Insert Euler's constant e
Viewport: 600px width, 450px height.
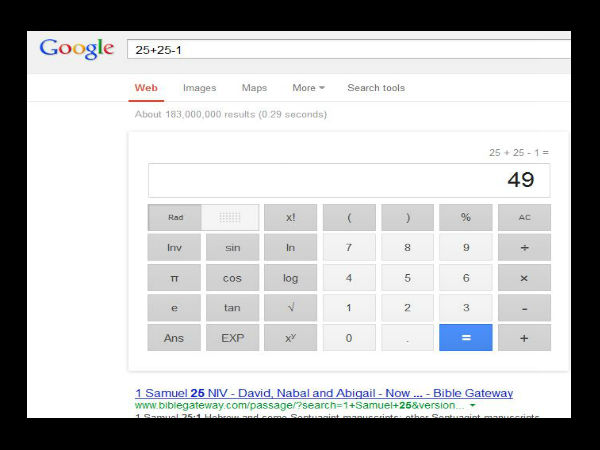point(174,308)
